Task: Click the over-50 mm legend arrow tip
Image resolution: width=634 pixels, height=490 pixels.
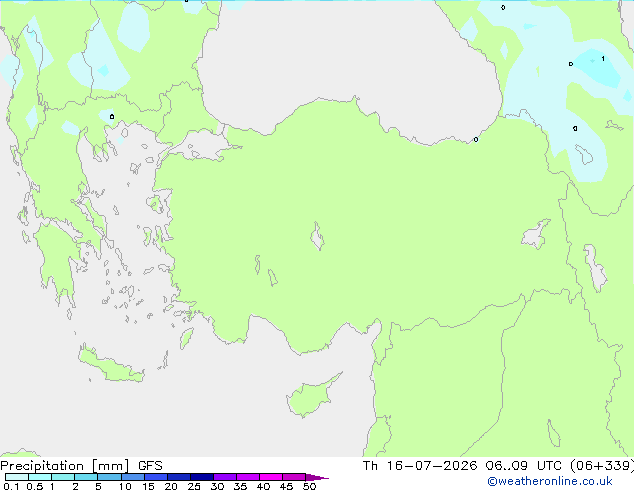Action: tap(317, 477)
